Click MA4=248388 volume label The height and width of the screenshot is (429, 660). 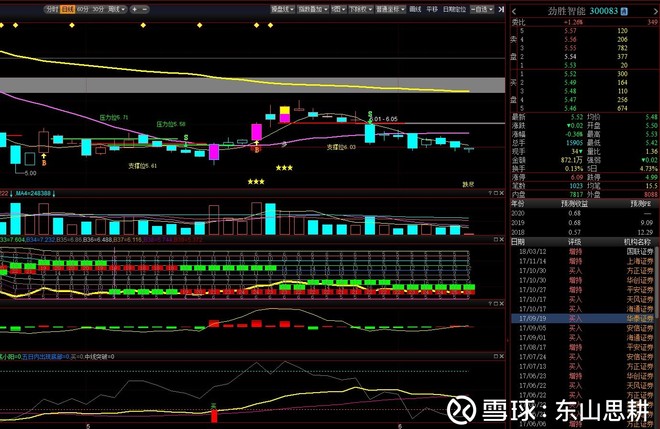point(33,193)
